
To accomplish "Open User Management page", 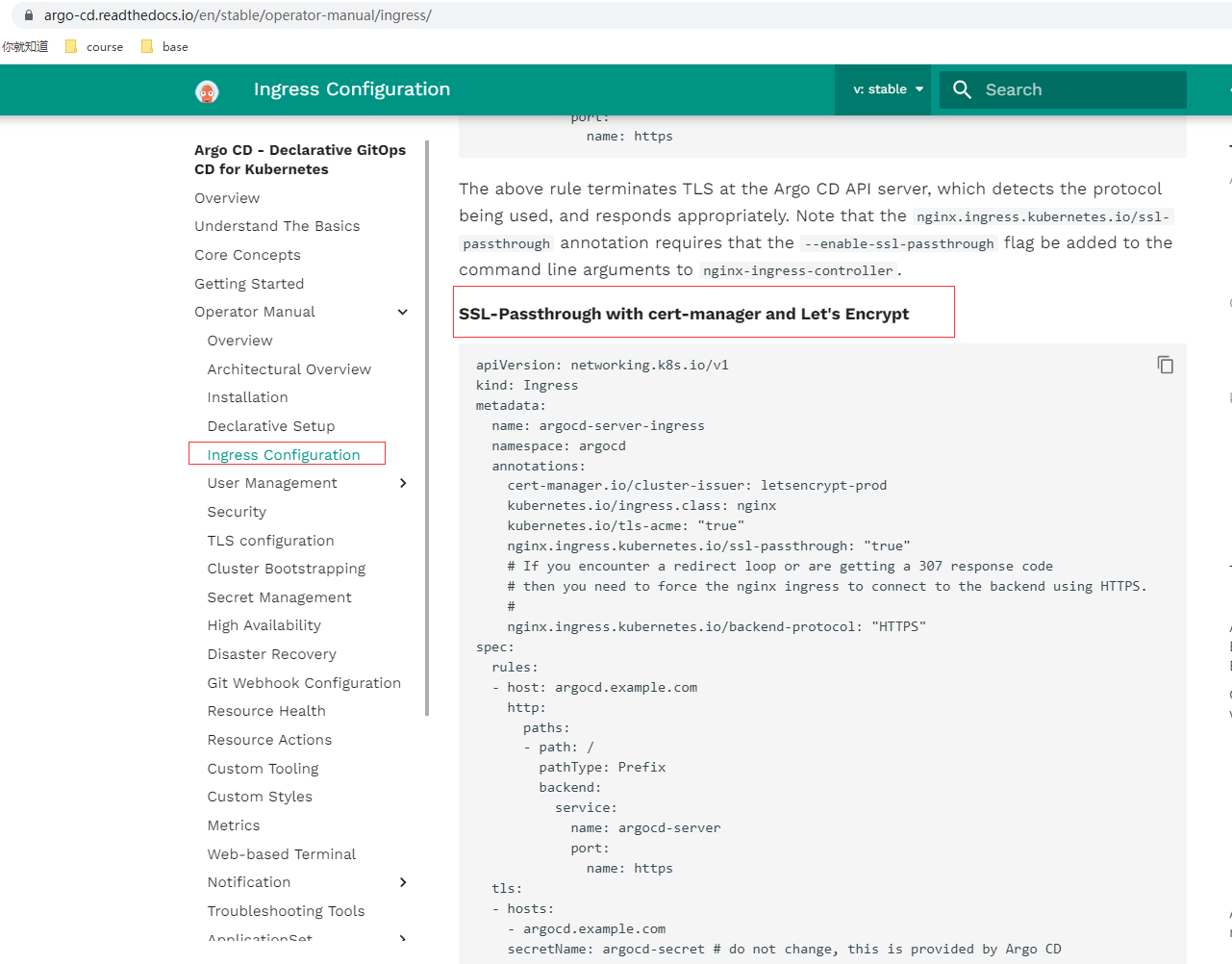I will tap(272, 483).
